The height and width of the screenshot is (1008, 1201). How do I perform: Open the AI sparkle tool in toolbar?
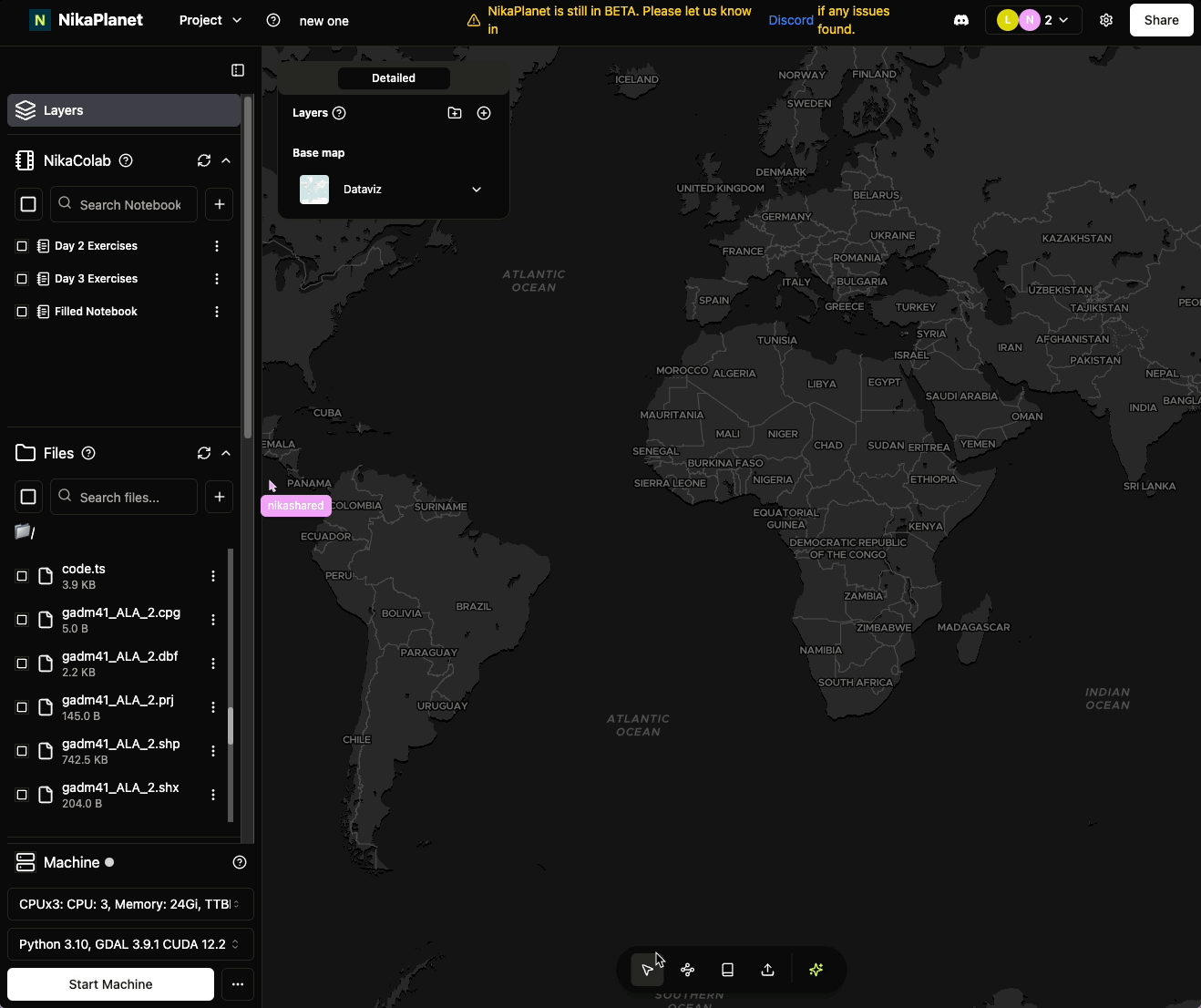[x=816, y=970]
